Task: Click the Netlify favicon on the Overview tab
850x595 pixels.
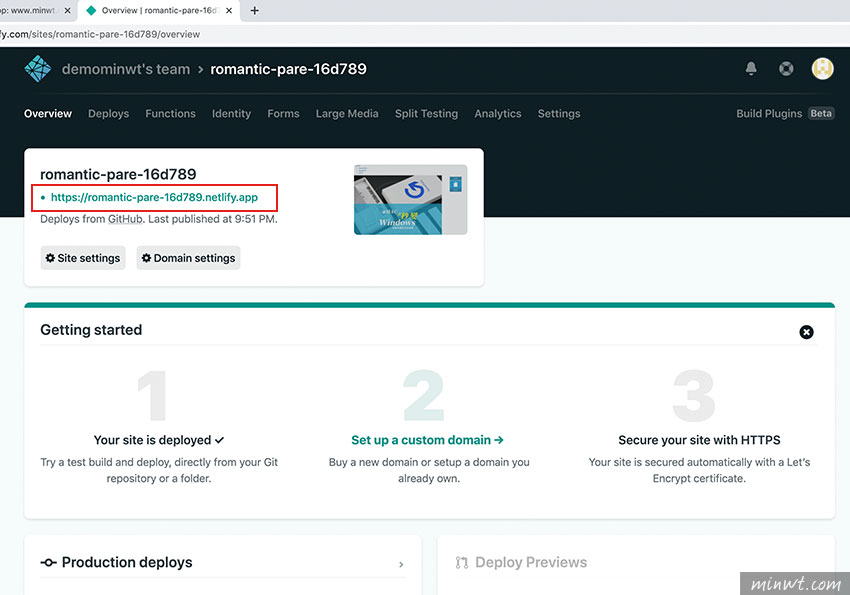Action: [91, 10]
